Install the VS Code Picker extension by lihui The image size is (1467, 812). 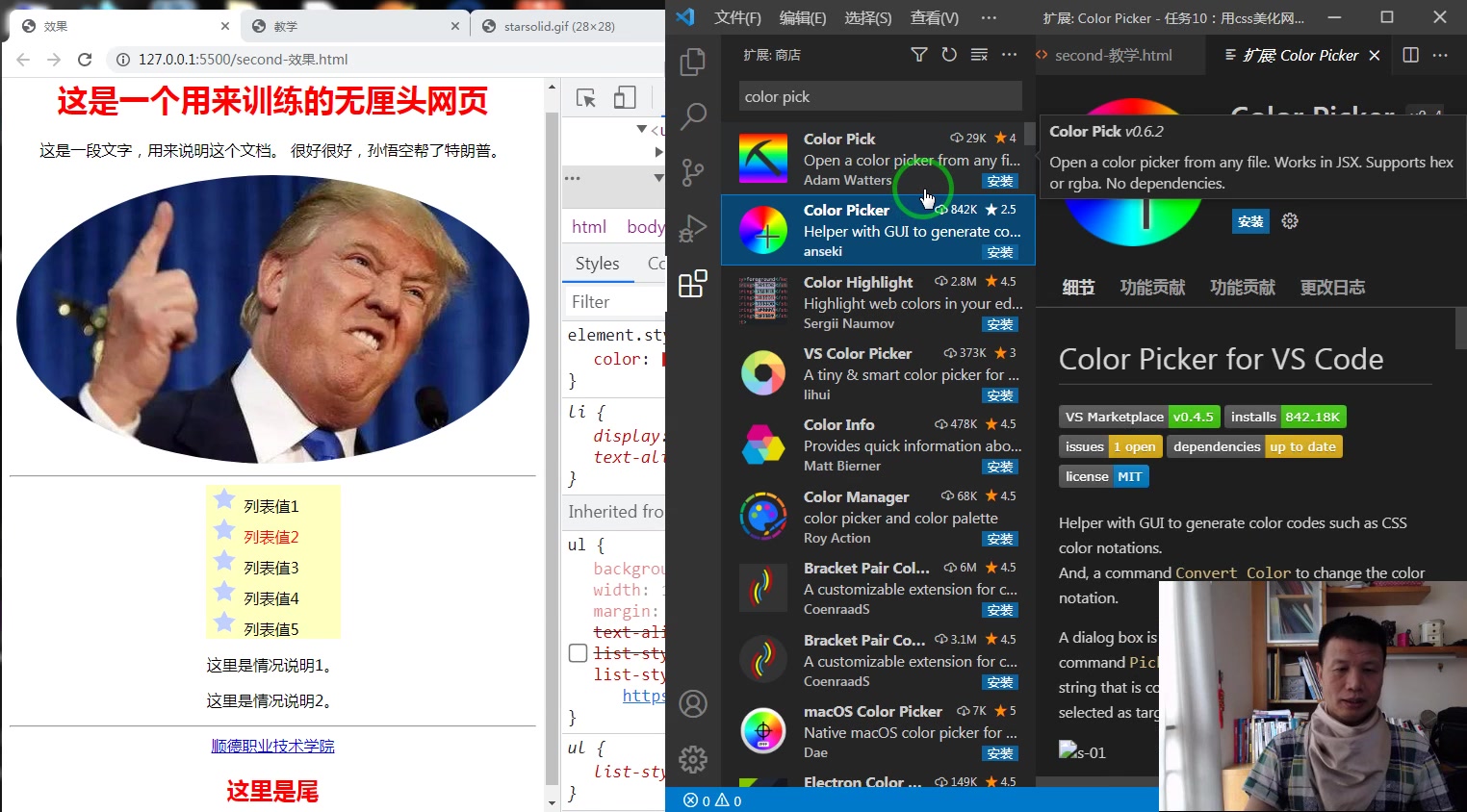[1000, 395]
